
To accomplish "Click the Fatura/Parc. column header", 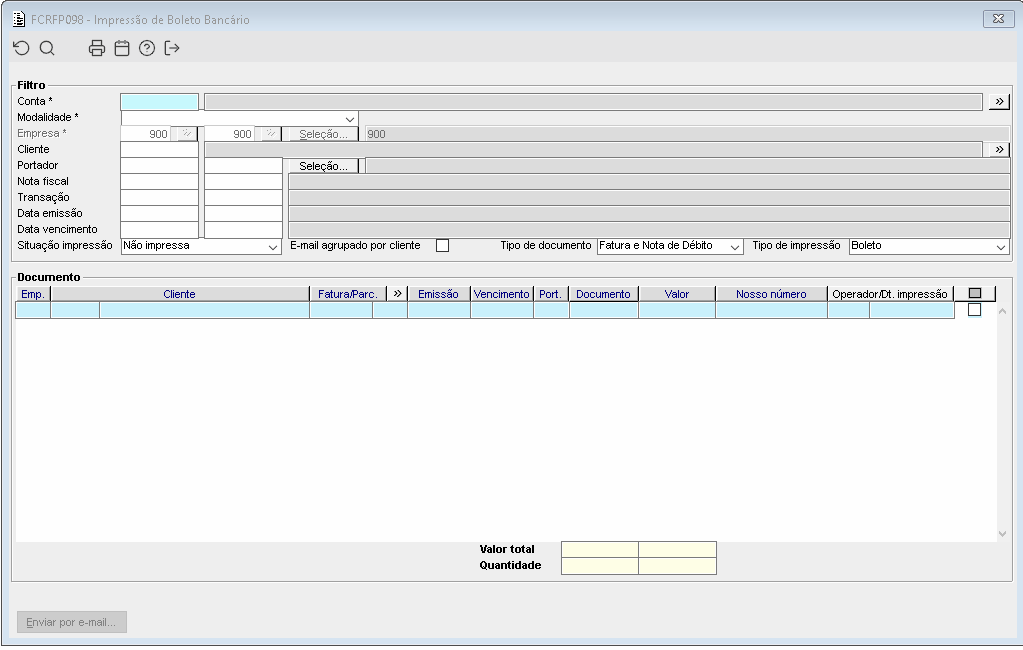I will (x=348, y=294).
